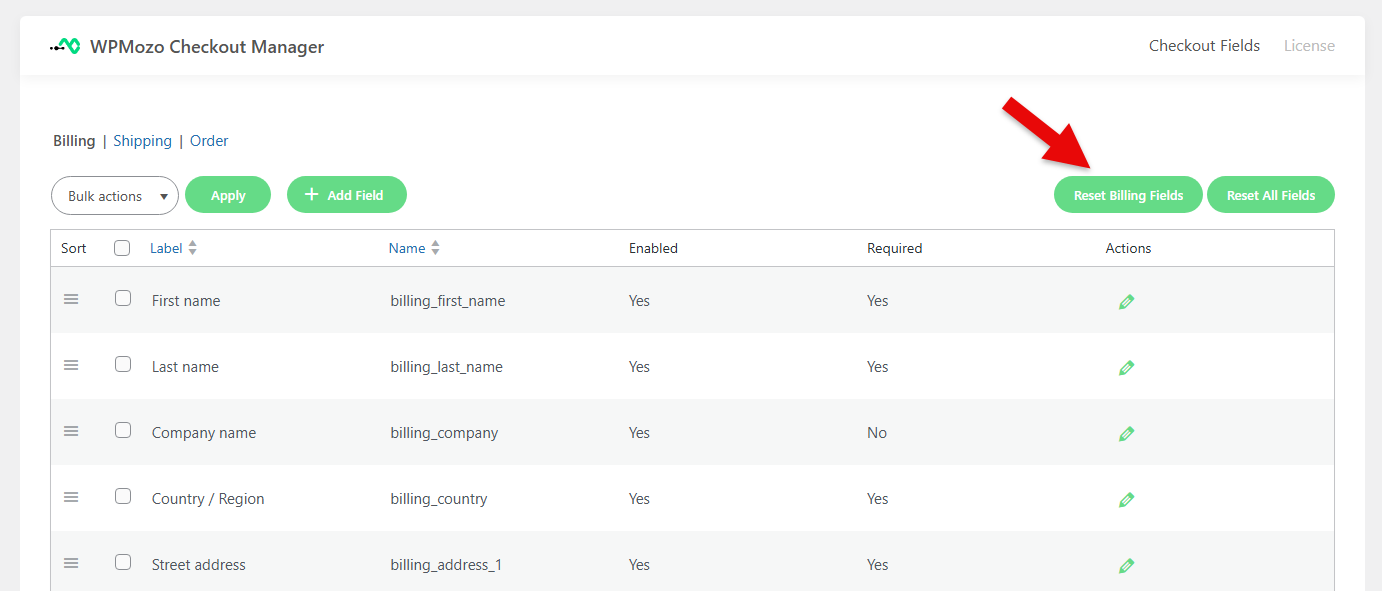
Task: Click the Add Field button
Action: tap(347, 195)
